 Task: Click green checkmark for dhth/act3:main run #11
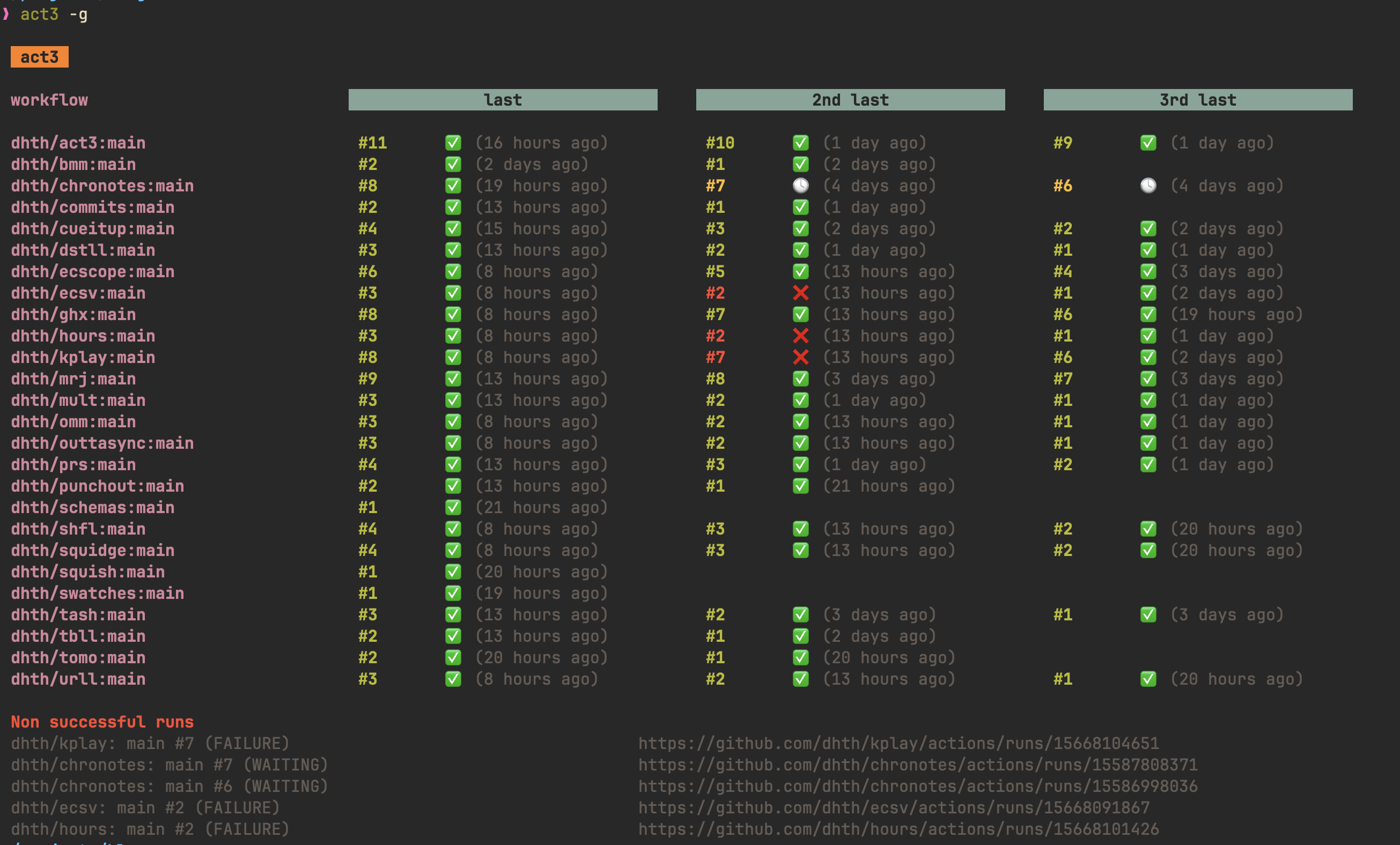pos(453,143)
